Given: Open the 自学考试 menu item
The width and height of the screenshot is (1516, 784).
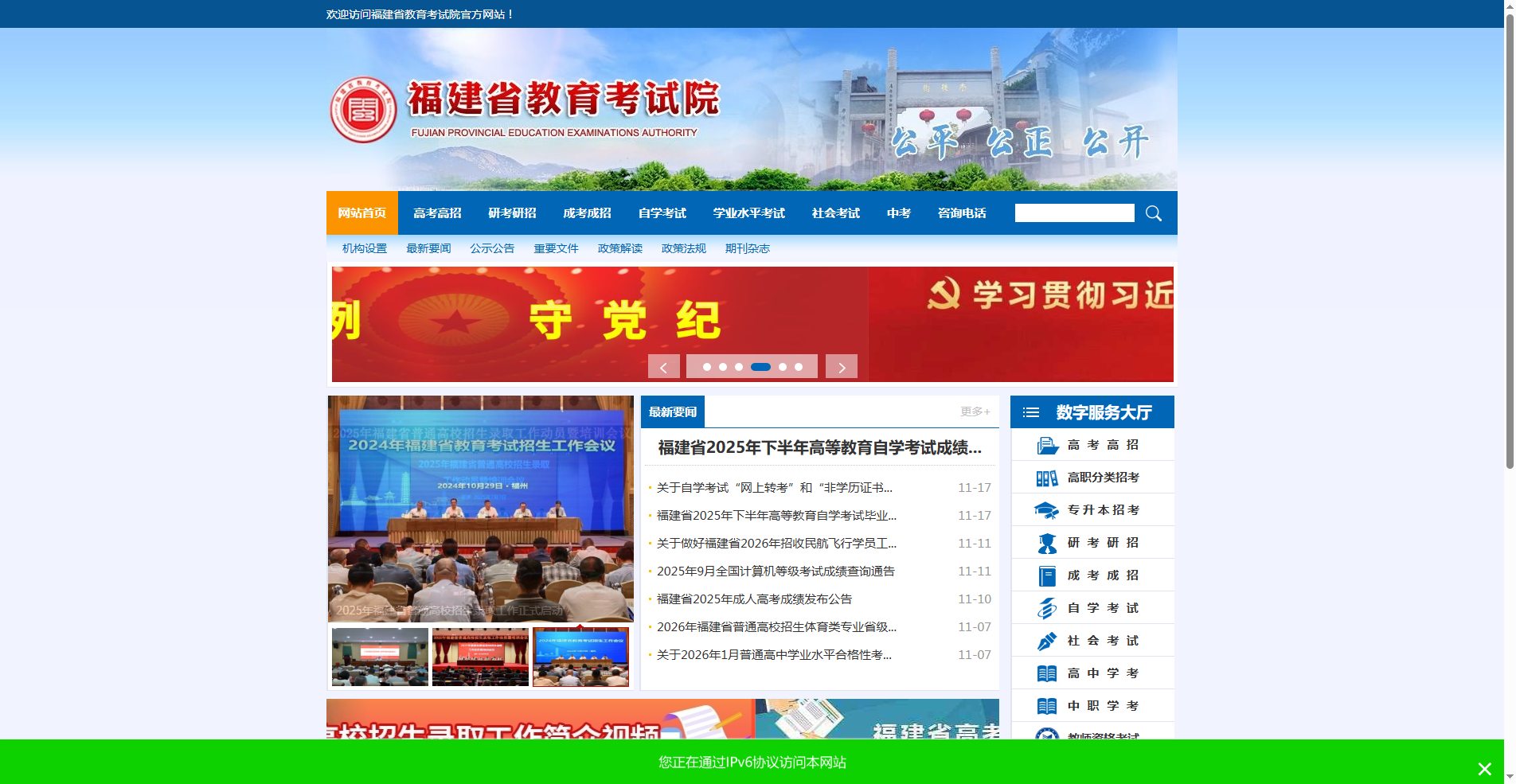Looking at the screenshot, I should click(x=661, y=213).
